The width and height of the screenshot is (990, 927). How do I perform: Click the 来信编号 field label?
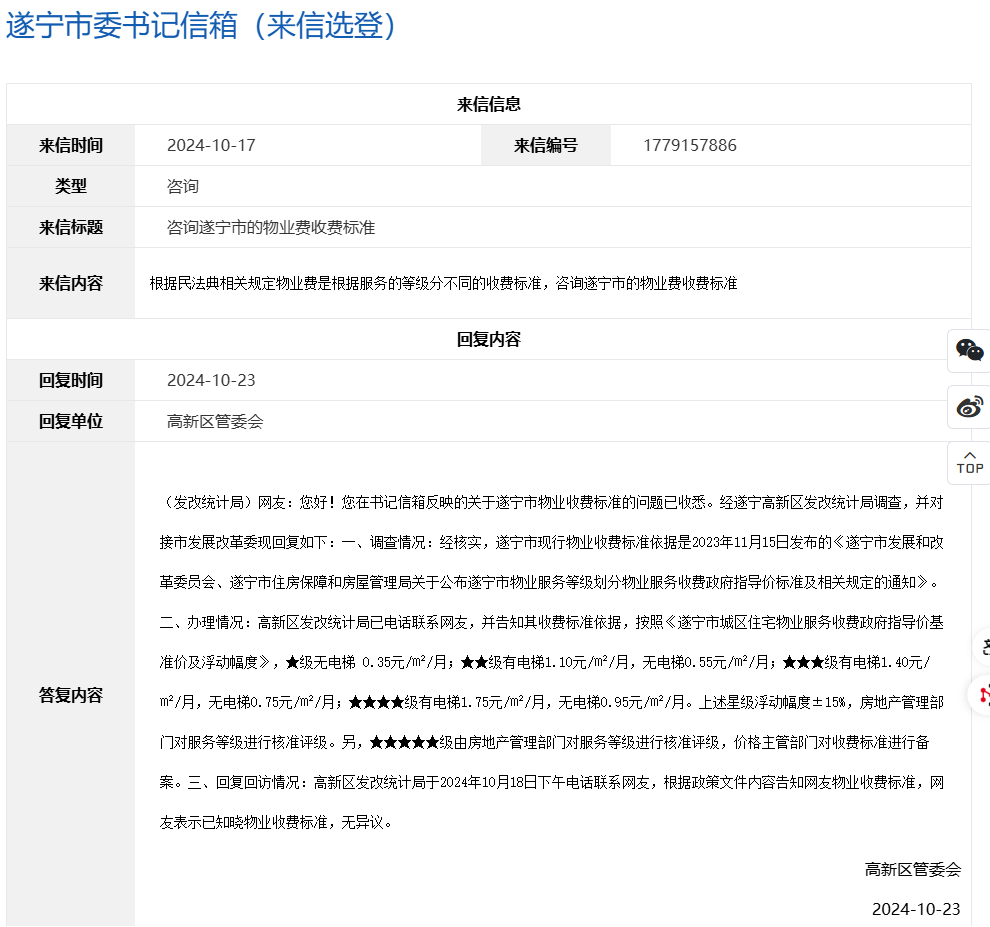tap(546, 145)
